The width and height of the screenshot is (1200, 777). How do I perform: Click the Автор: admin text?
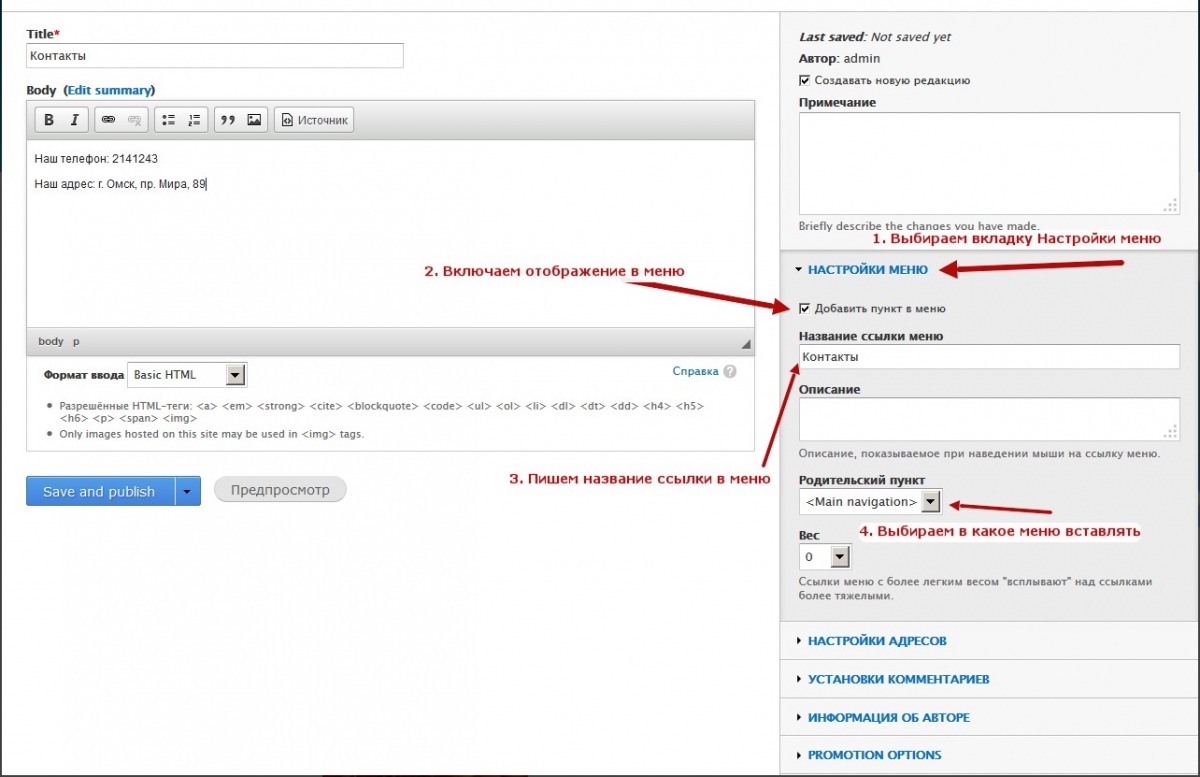[840, 58]
